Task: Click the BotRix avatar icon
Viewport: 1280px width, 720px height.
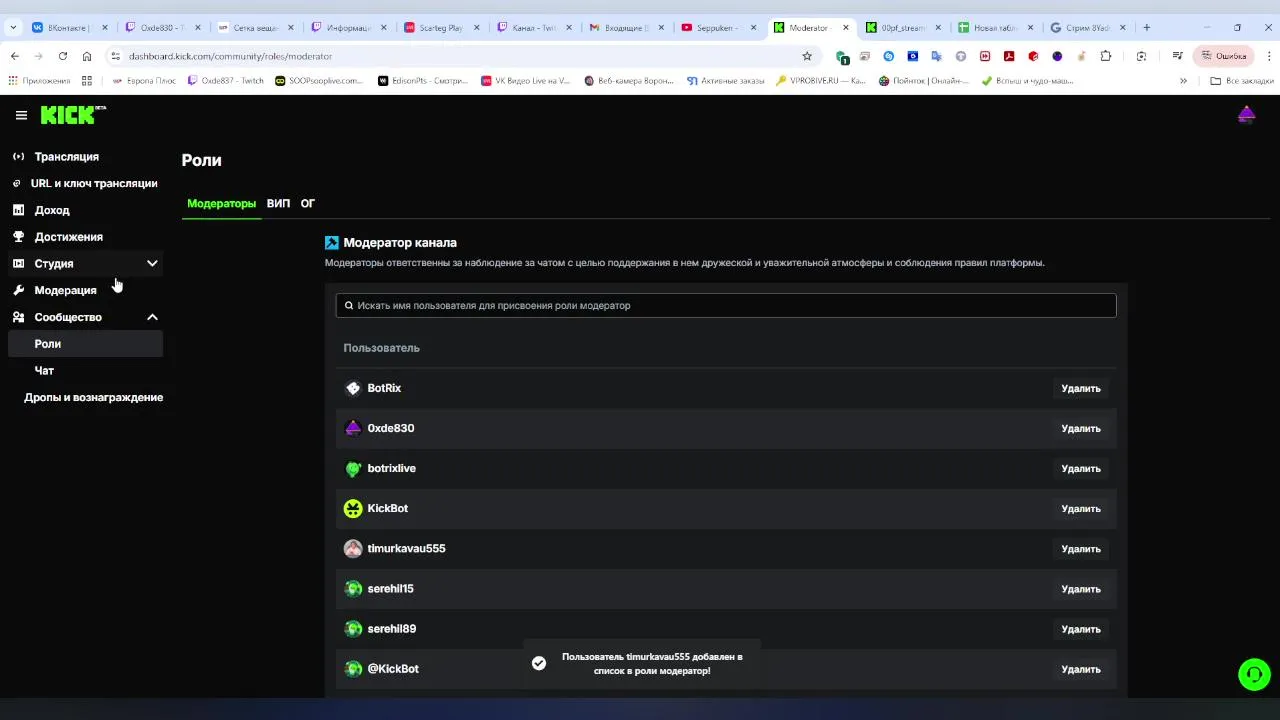Action: coord(353,388)
